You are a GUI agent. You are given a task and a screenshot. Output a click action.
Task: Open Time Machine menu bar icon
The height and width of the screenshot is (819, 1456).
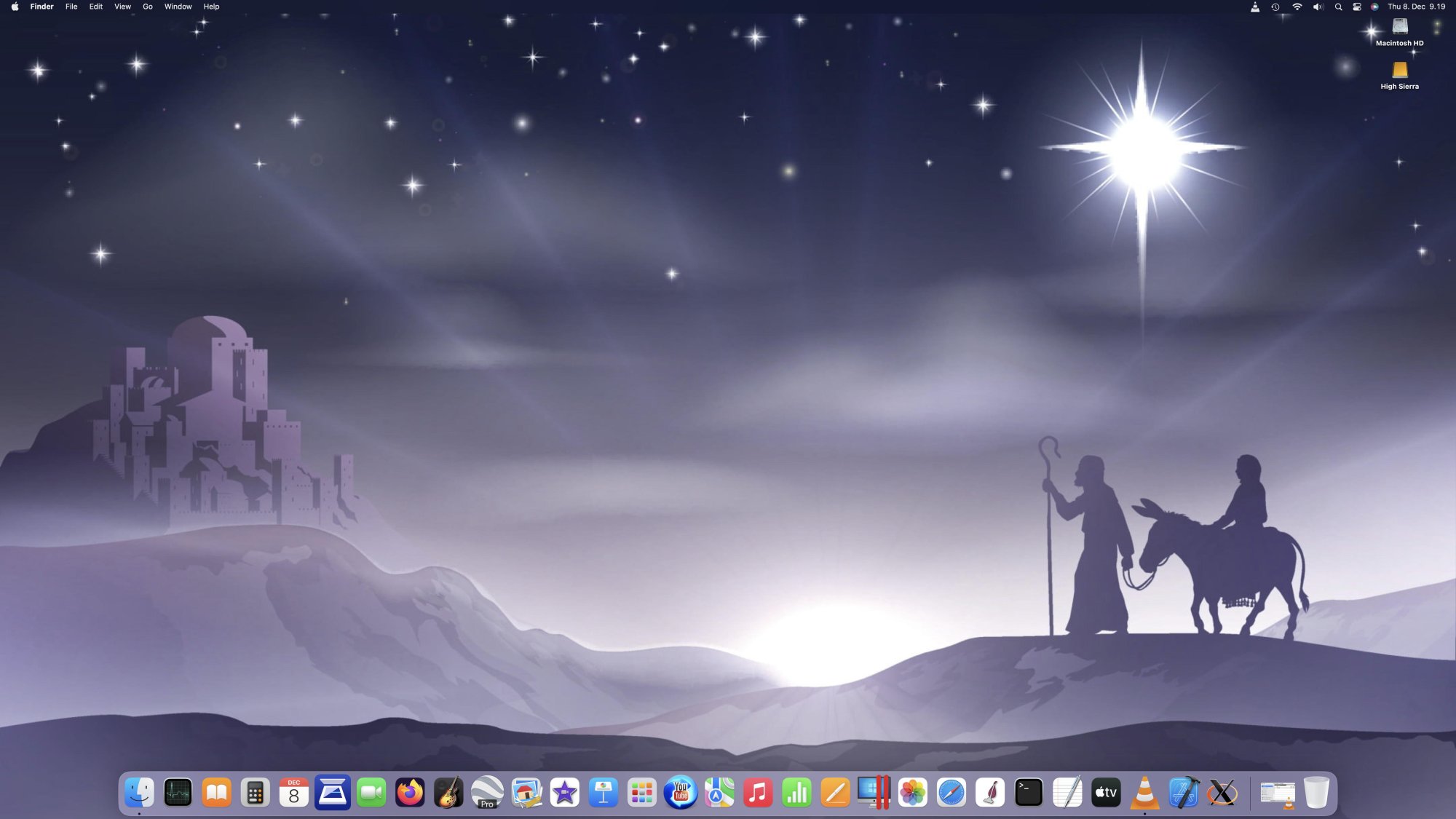pos(1275,7)
